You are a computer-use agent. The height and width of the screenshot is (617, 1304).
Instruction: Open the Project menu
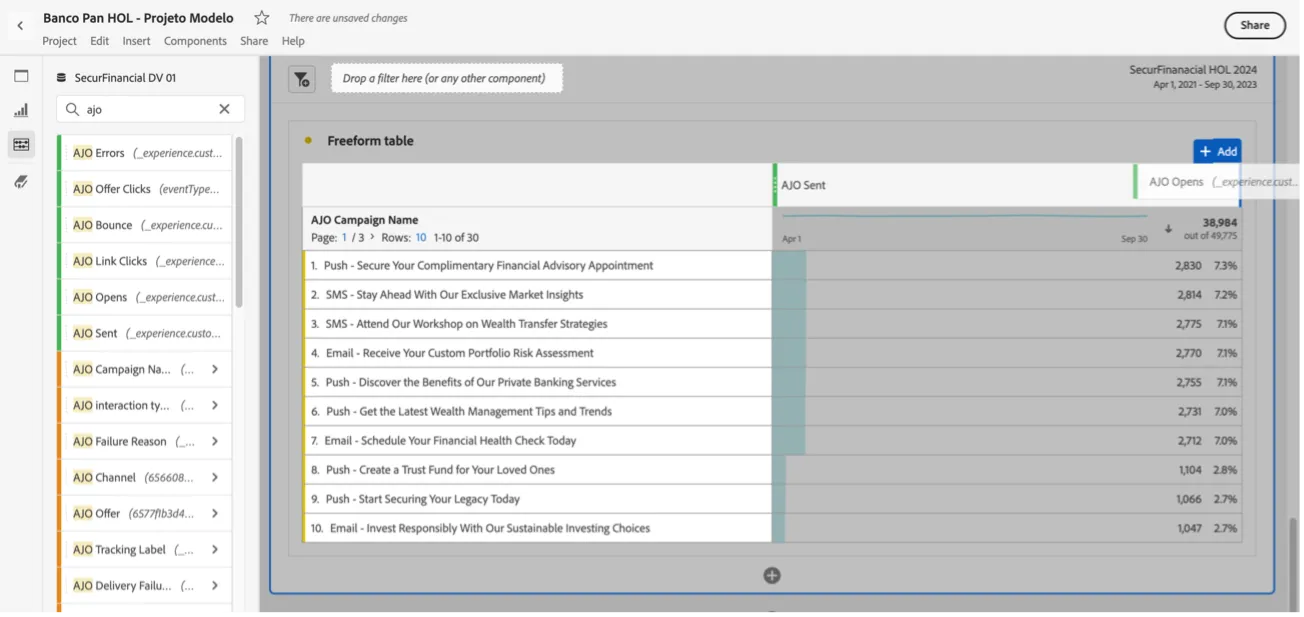(59, 41)
